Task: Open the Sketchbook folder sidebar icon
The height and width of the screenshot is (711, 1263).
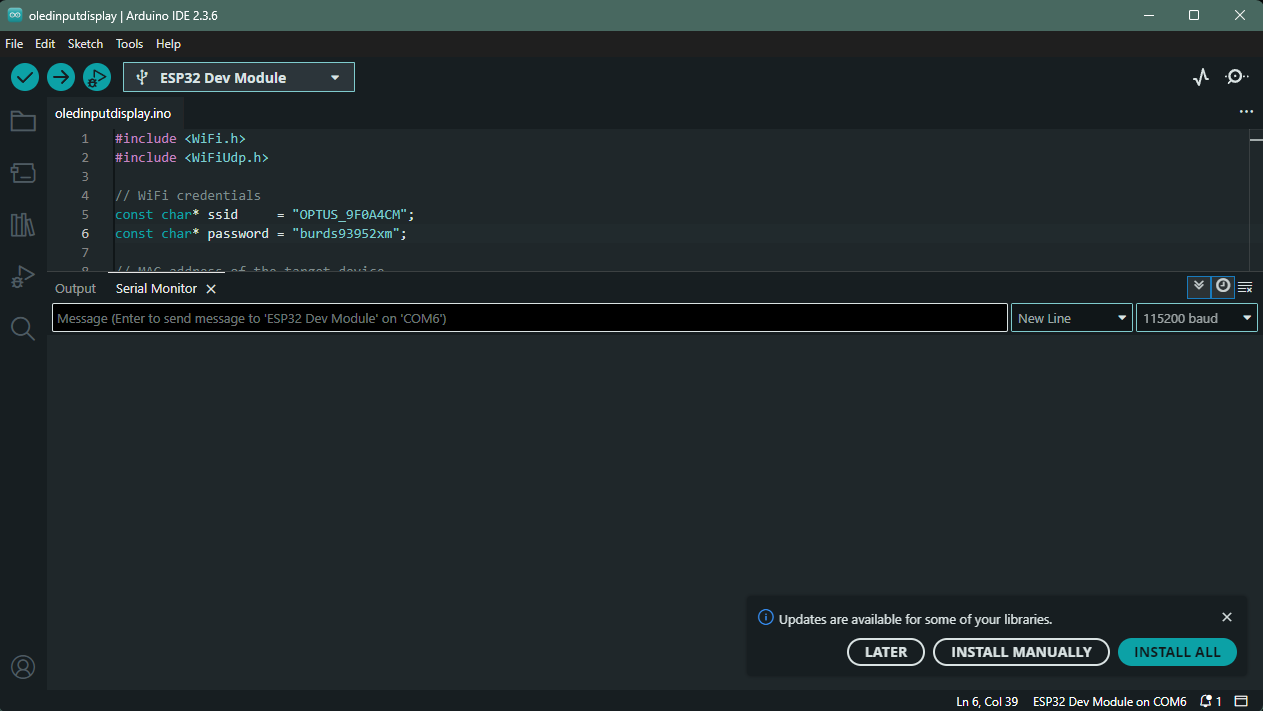Action: [23, 121]
